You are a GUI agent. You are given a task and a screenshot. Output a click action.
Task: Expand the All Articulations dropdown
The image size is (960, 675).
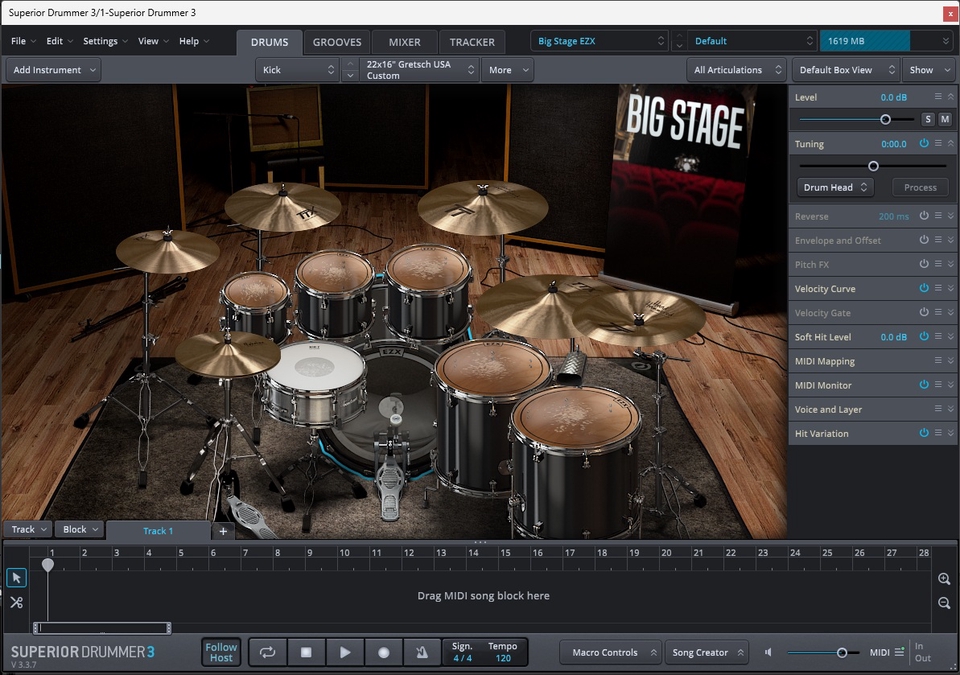point(736,69)
